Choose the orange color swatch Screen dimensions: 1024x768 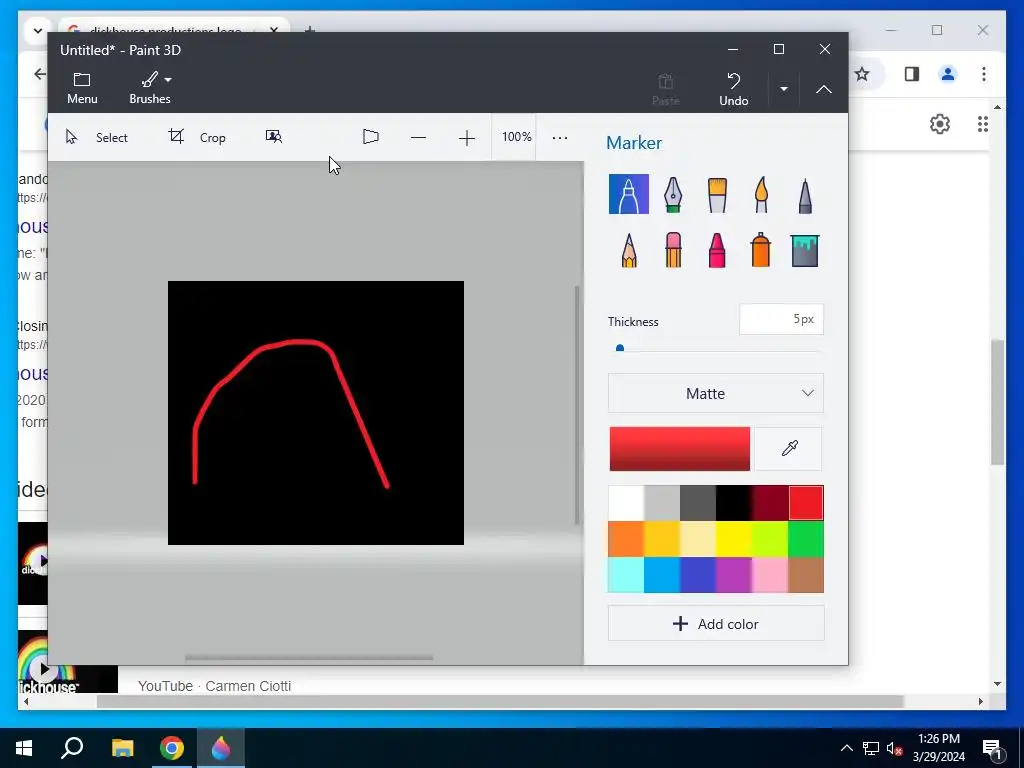tap(626, 539)
